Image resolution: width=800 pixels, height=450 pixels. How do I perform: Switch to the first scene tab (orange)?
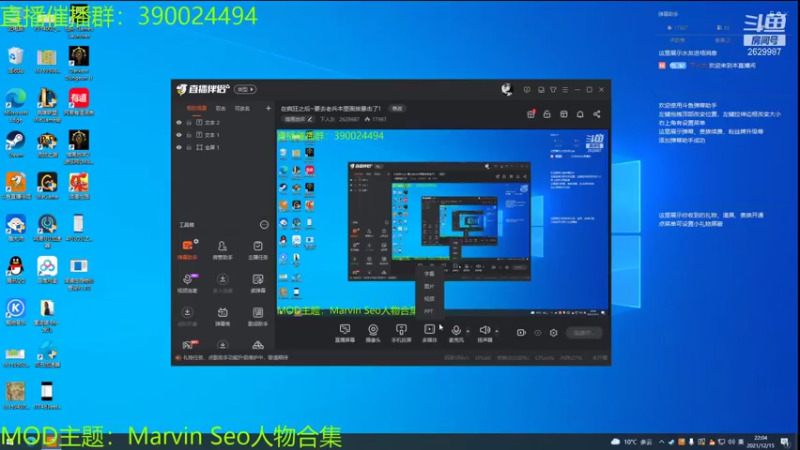[x=196, y=108]
